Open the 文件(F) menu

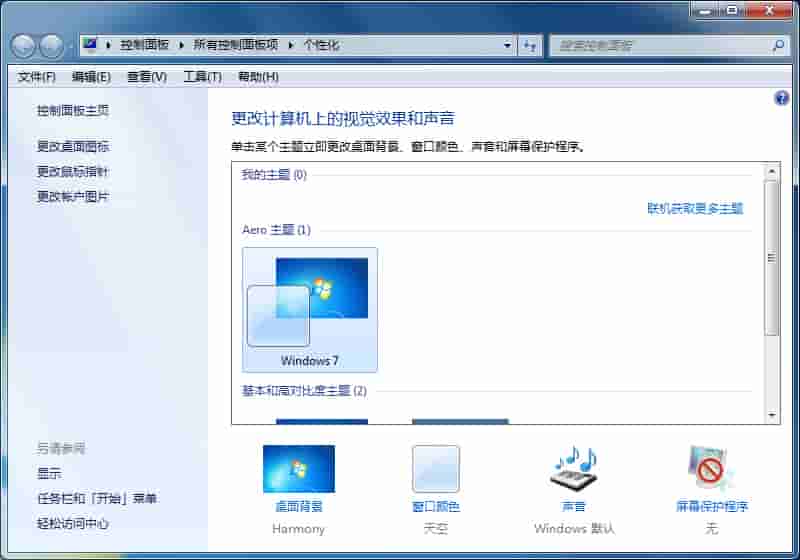pos(36,77)
